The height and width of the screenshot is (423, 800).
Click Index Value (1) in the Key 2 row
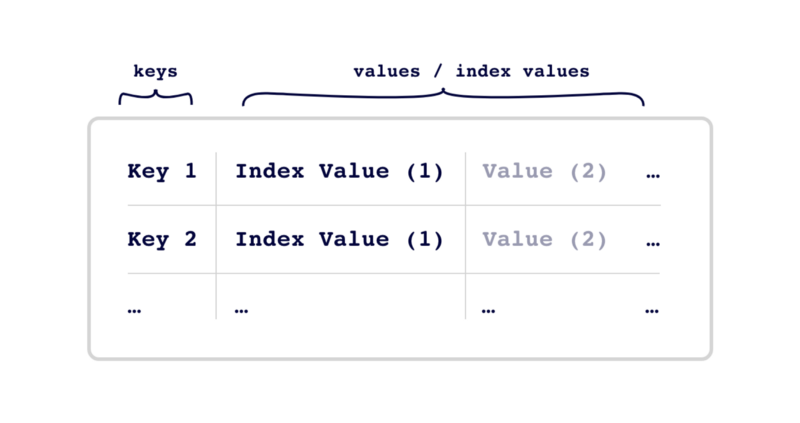click(339, 239)
